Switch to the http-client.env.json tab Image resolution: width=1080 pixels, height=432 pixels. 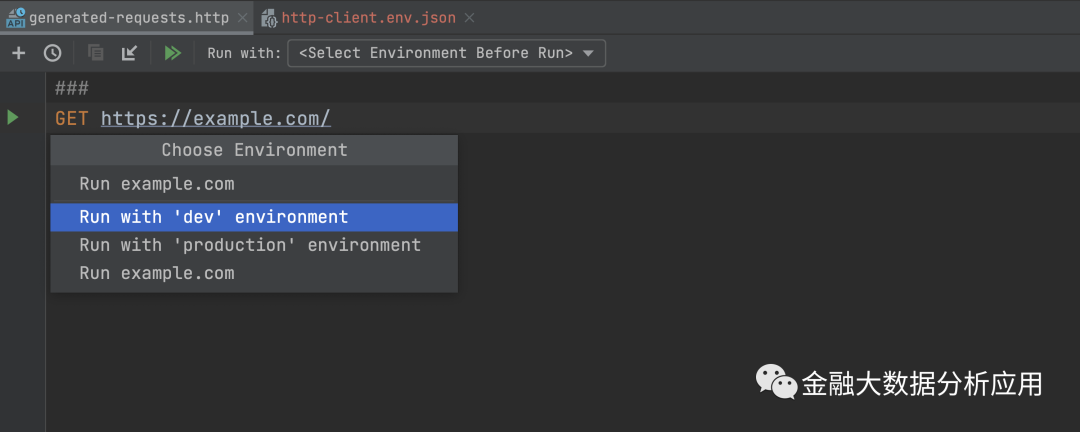(x=370, y=18)
